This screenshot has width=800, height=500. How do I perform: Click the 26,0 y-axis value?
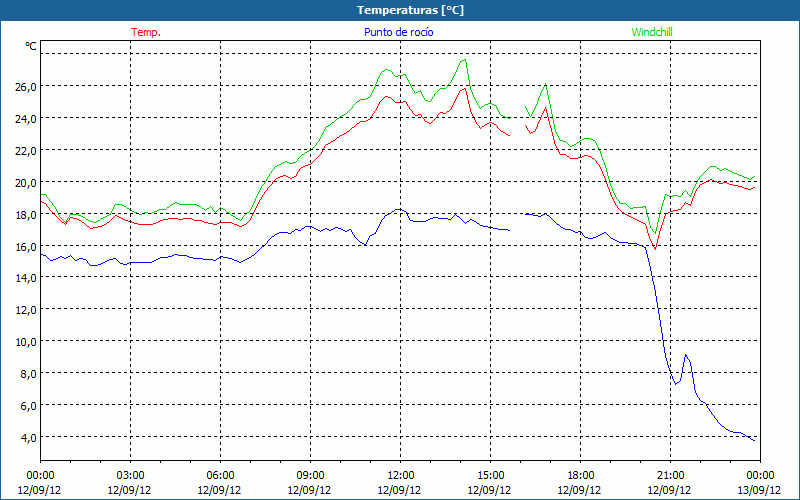click(26, 87)
